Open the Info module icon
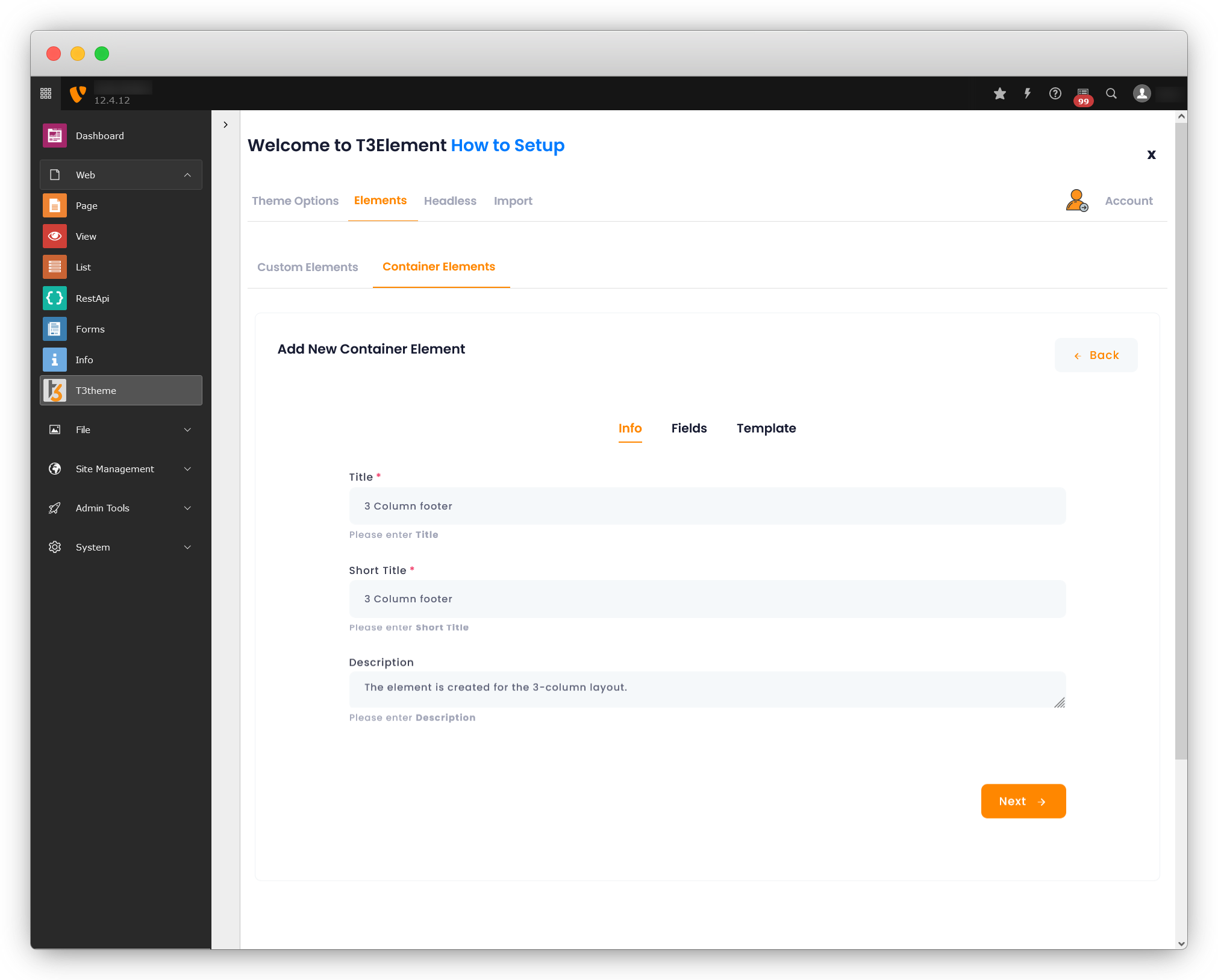 55,360
